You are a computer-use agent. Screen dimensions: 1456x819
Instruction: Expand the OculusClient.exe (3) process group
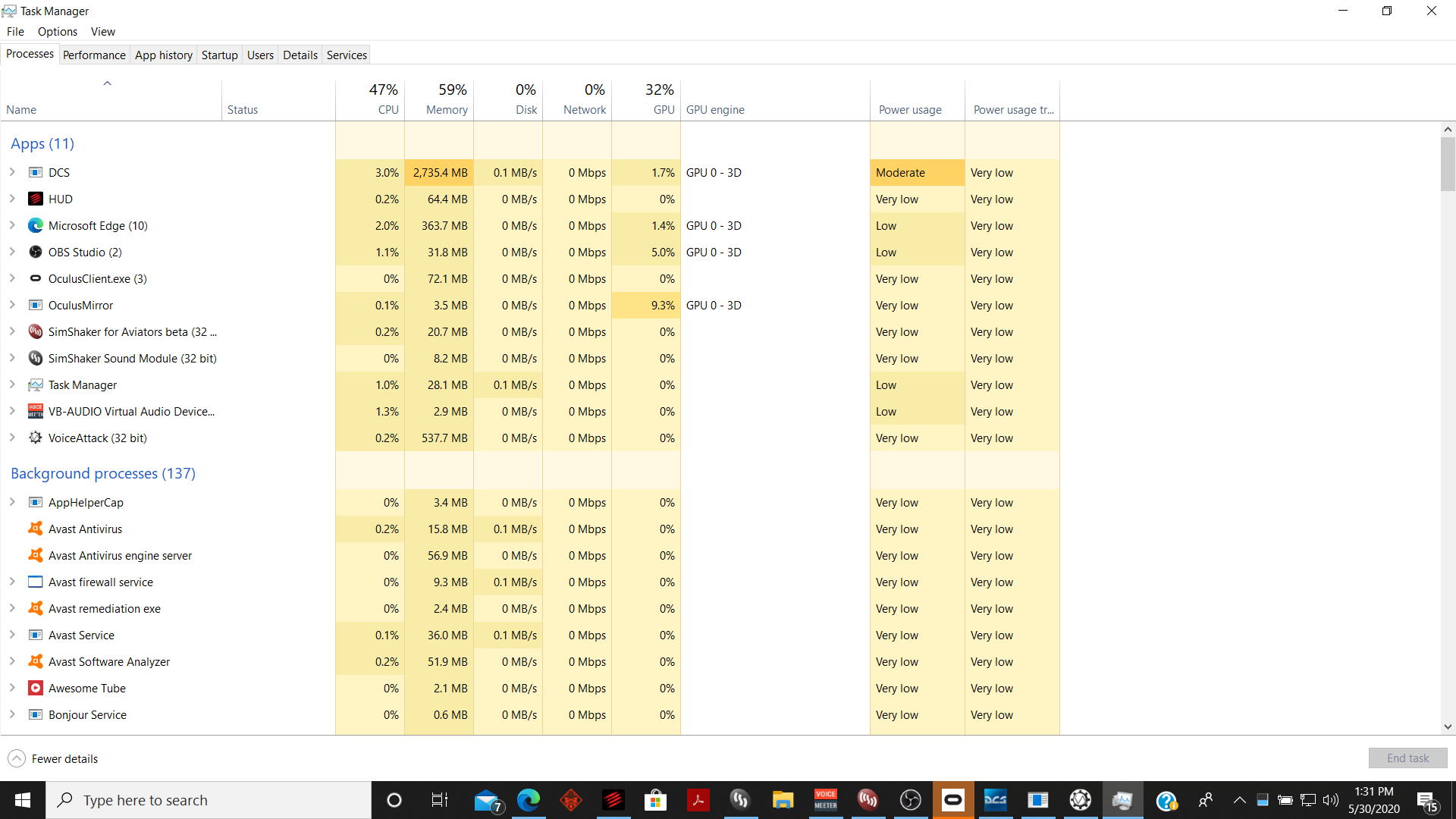pyautogui.click(x=12, y=278)
